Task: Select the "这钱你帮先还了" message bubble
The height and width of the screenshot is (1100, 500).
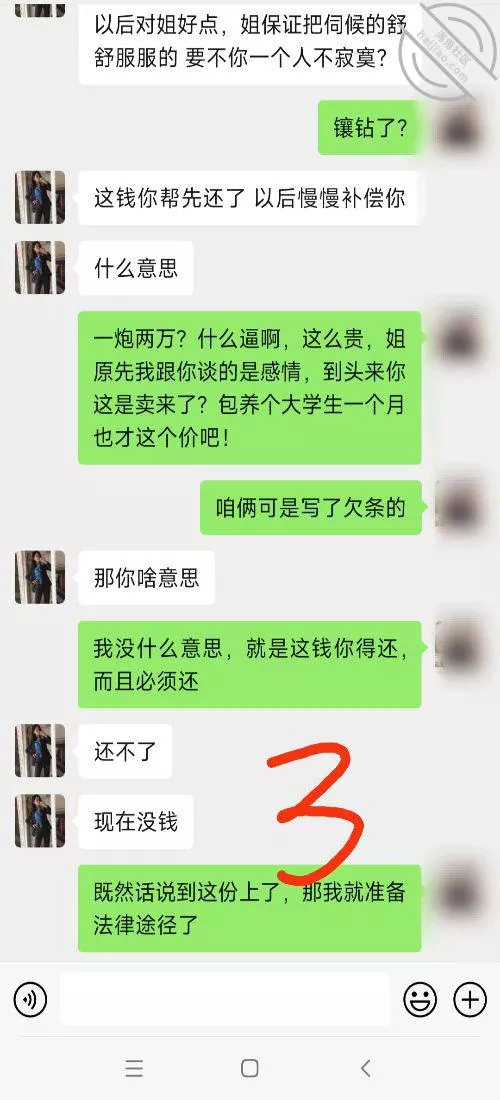Action: (x=250, y=198)
